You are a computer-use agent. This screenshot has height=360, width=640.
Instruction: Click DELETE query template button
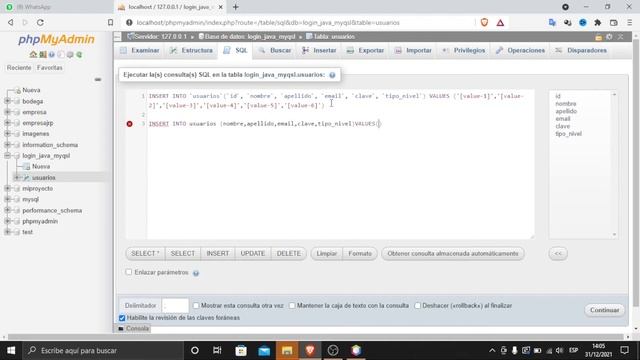point(289,253)
